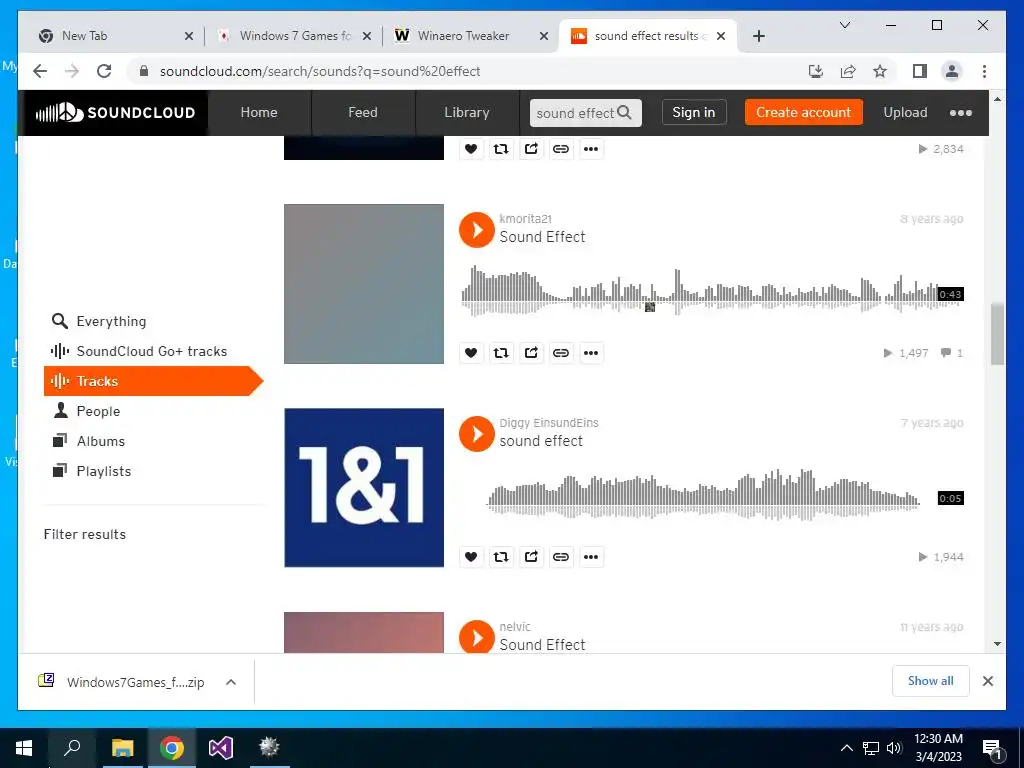
Task: Open More menu for 2,834 plays track
Action: point(591,149)
